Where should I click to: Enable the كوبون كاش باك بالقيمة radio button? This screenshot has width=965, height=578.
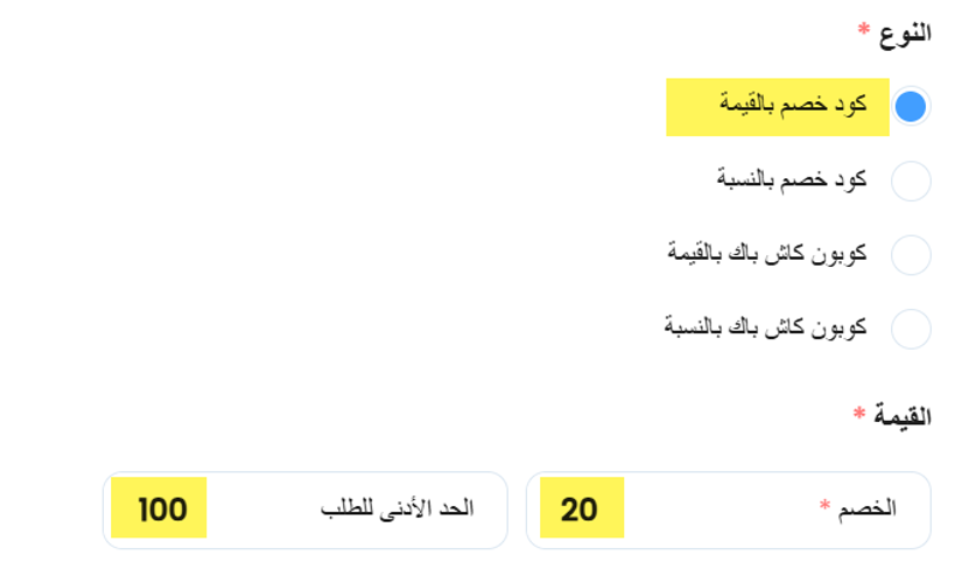(x=910, y=255)
